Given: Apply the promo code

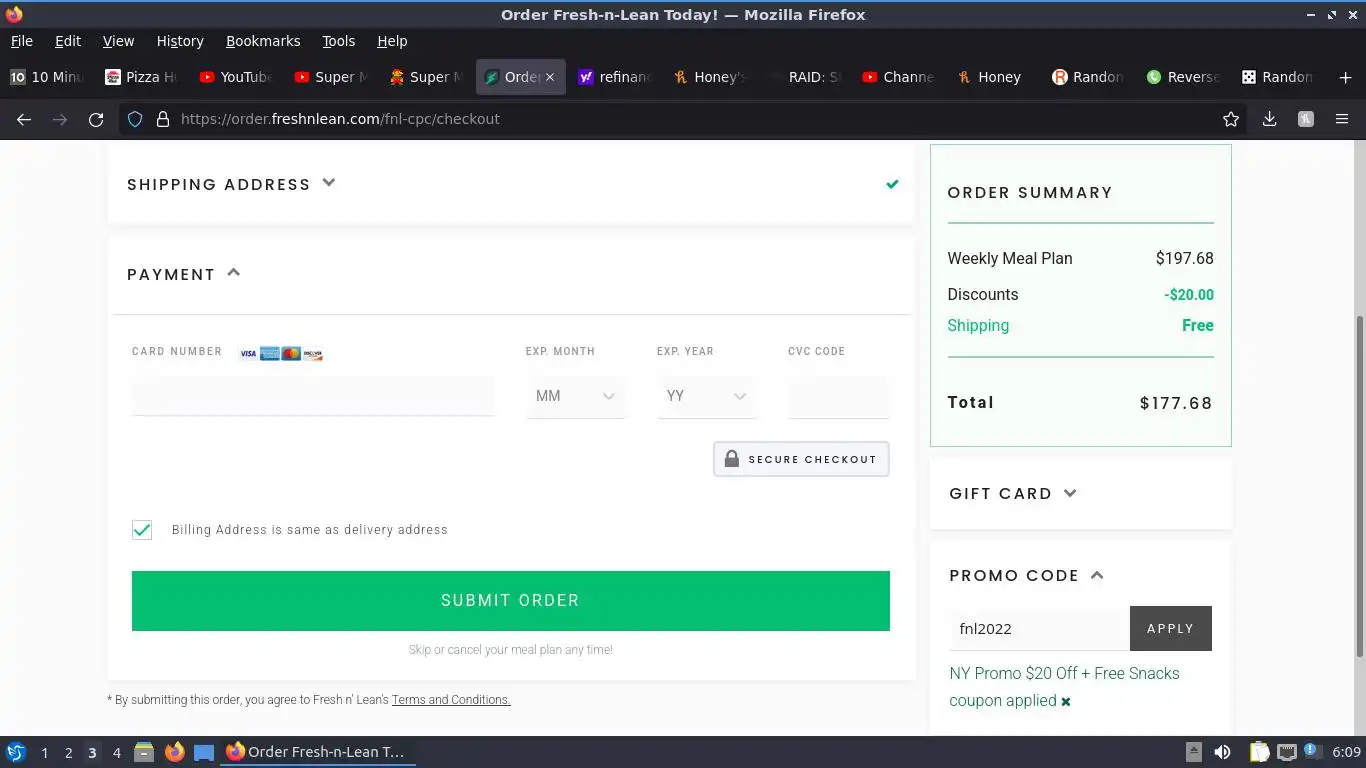Looking at the screenshot, I should click(1171, 629).
